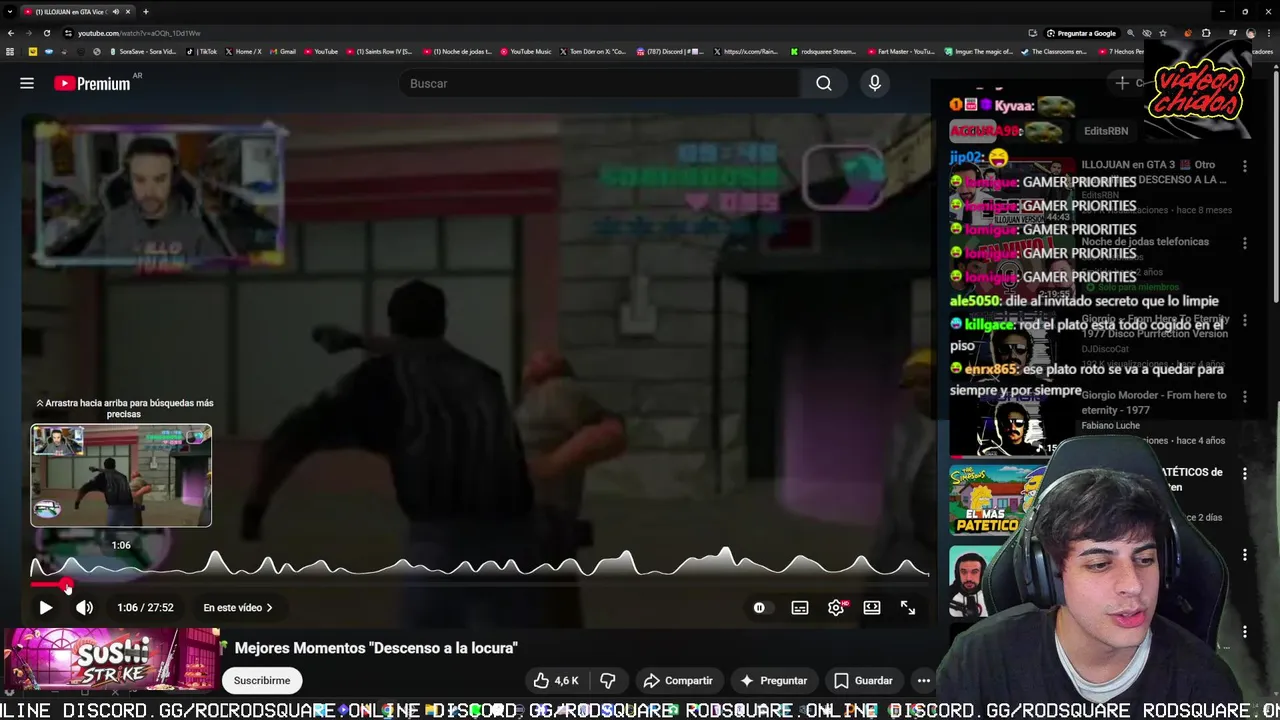Viewport: 1280px width, 720px height.
Task: Open the Compartir share dialog
Action: click(678, 680)
